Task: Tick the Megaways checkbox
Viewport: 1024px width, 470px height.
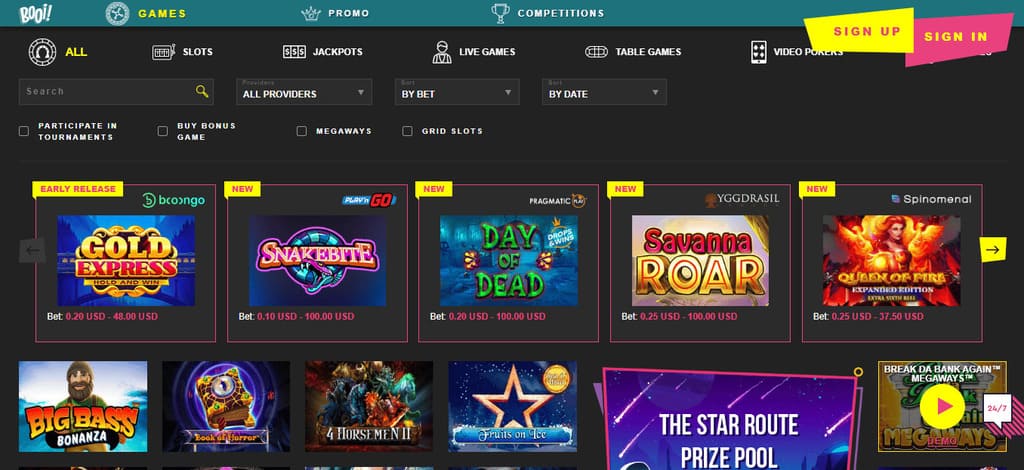Action: point(302,131)
